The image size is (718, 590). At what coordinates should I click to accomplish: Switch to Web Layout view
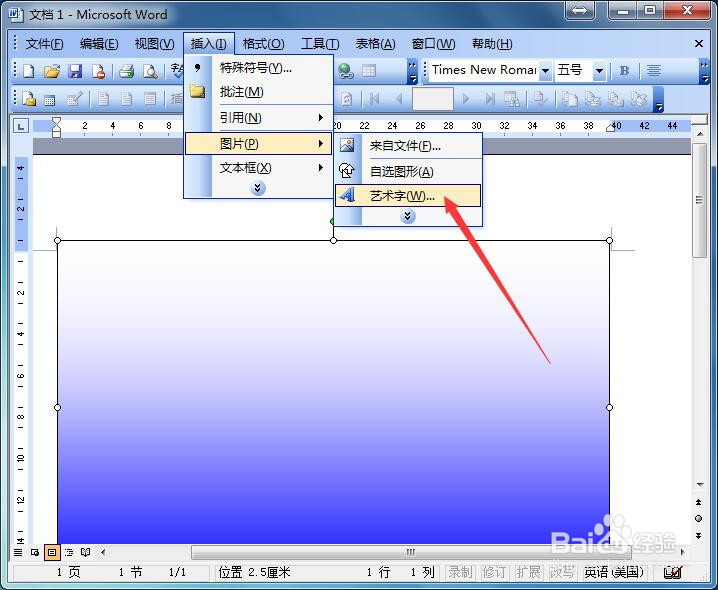pyautogui.click(x=34, y=552)
